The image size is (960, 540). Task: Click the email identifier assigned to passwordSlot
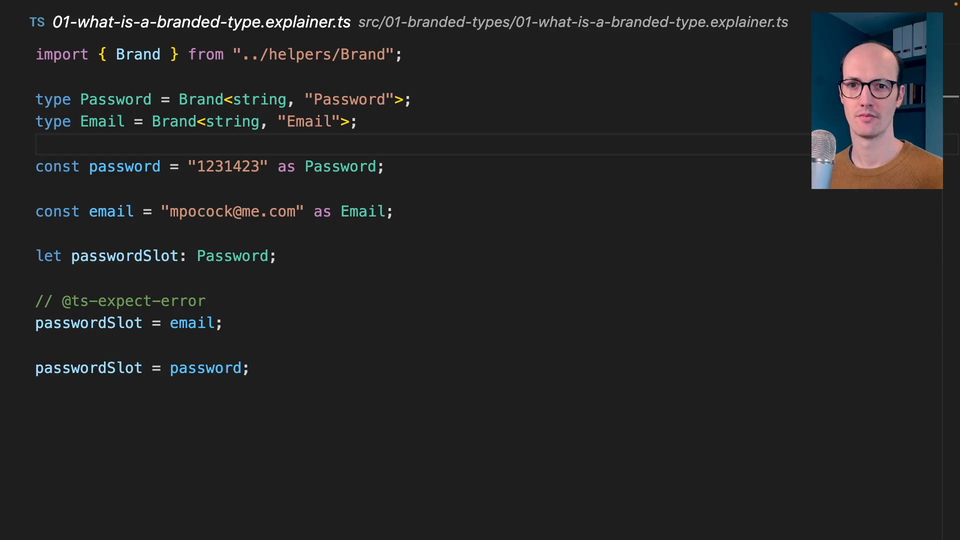pyautogui.click(x=192, y=323)
